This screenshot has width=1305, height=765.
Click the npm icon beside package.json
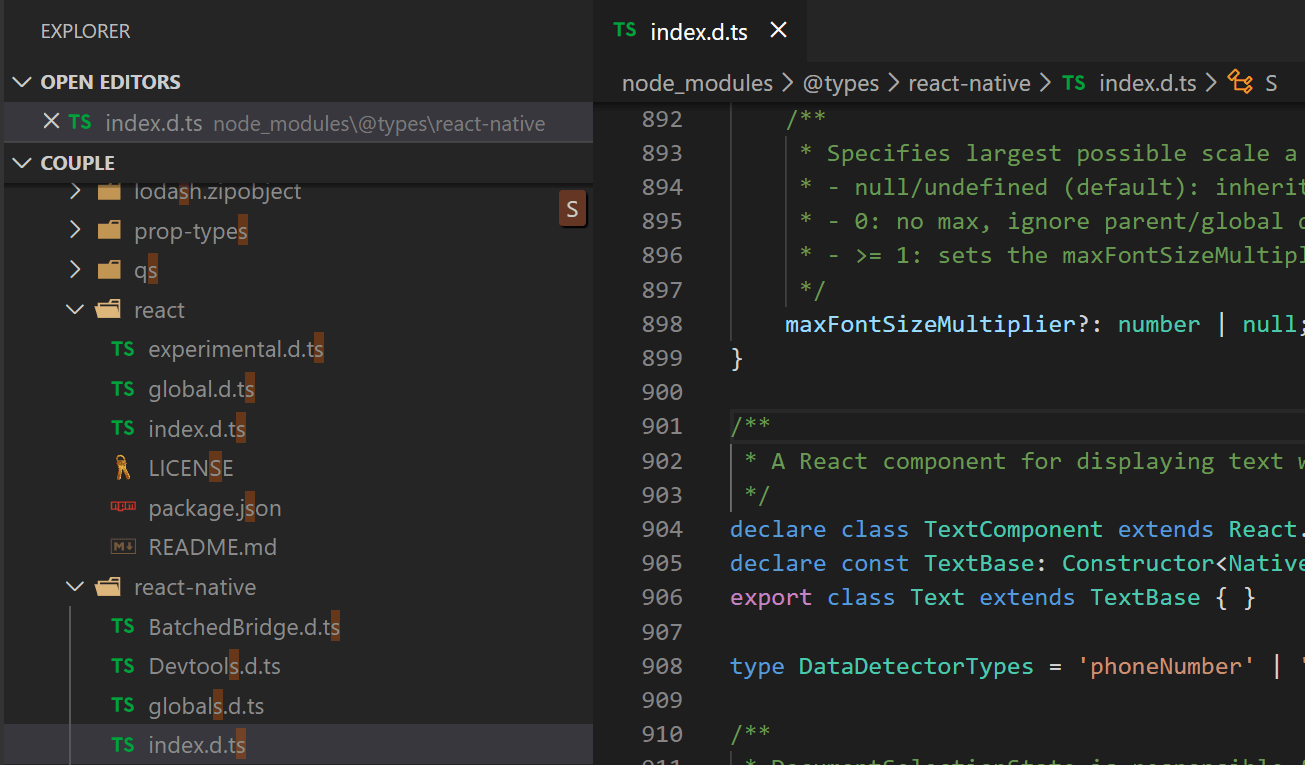coord(123,507)
